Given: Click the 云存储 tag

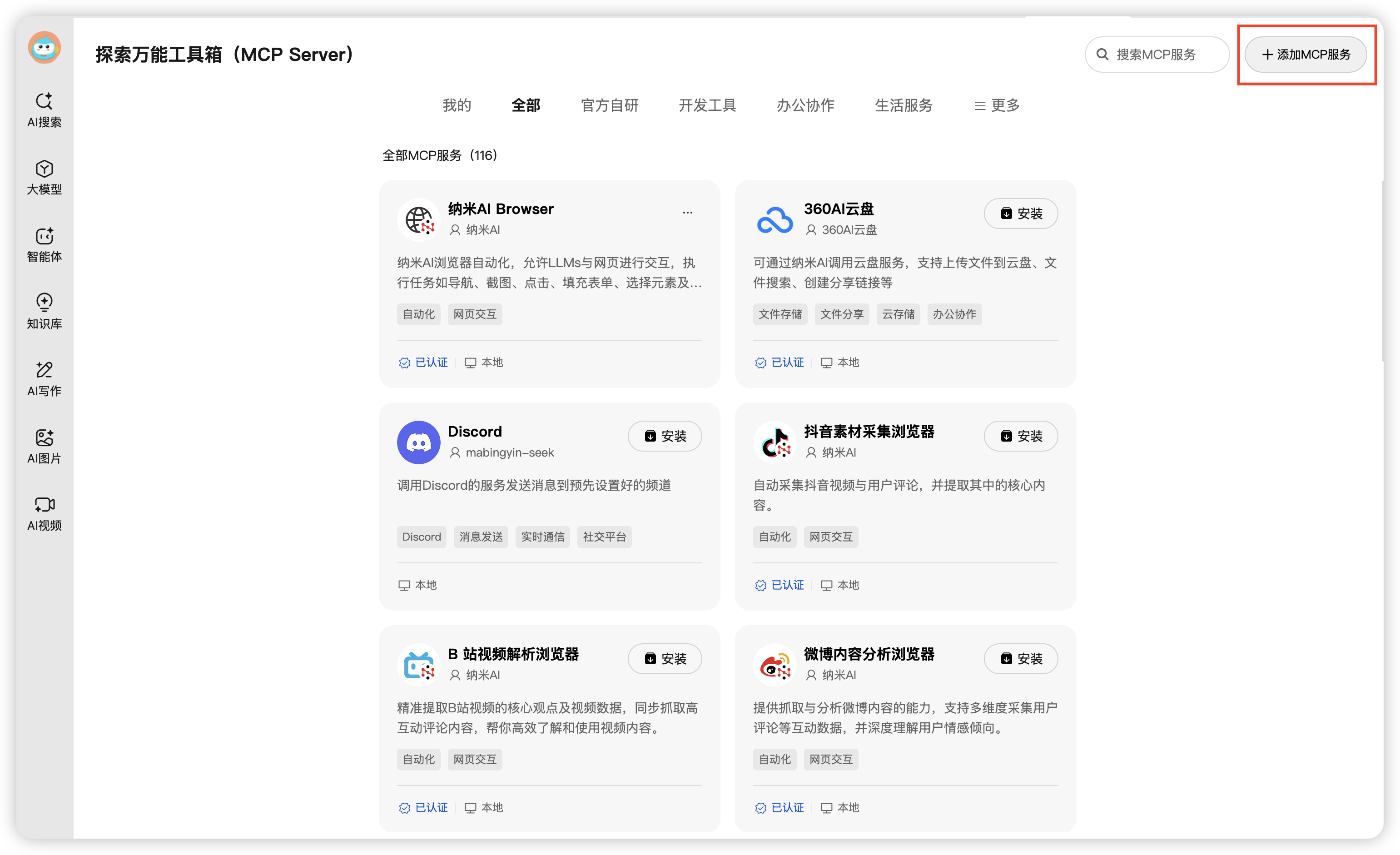Looking at the screenshot, I should point(898,314).
